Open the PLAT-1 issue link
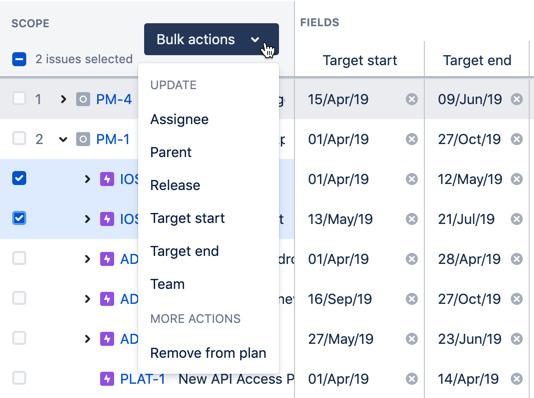The width and height of the screenshot is (534, 398). (143, 379)
